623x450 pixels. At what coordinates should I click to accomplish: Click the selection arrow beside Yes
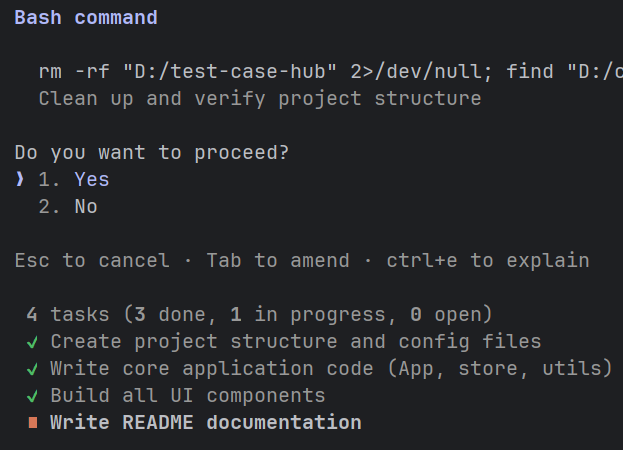point(19,180)
